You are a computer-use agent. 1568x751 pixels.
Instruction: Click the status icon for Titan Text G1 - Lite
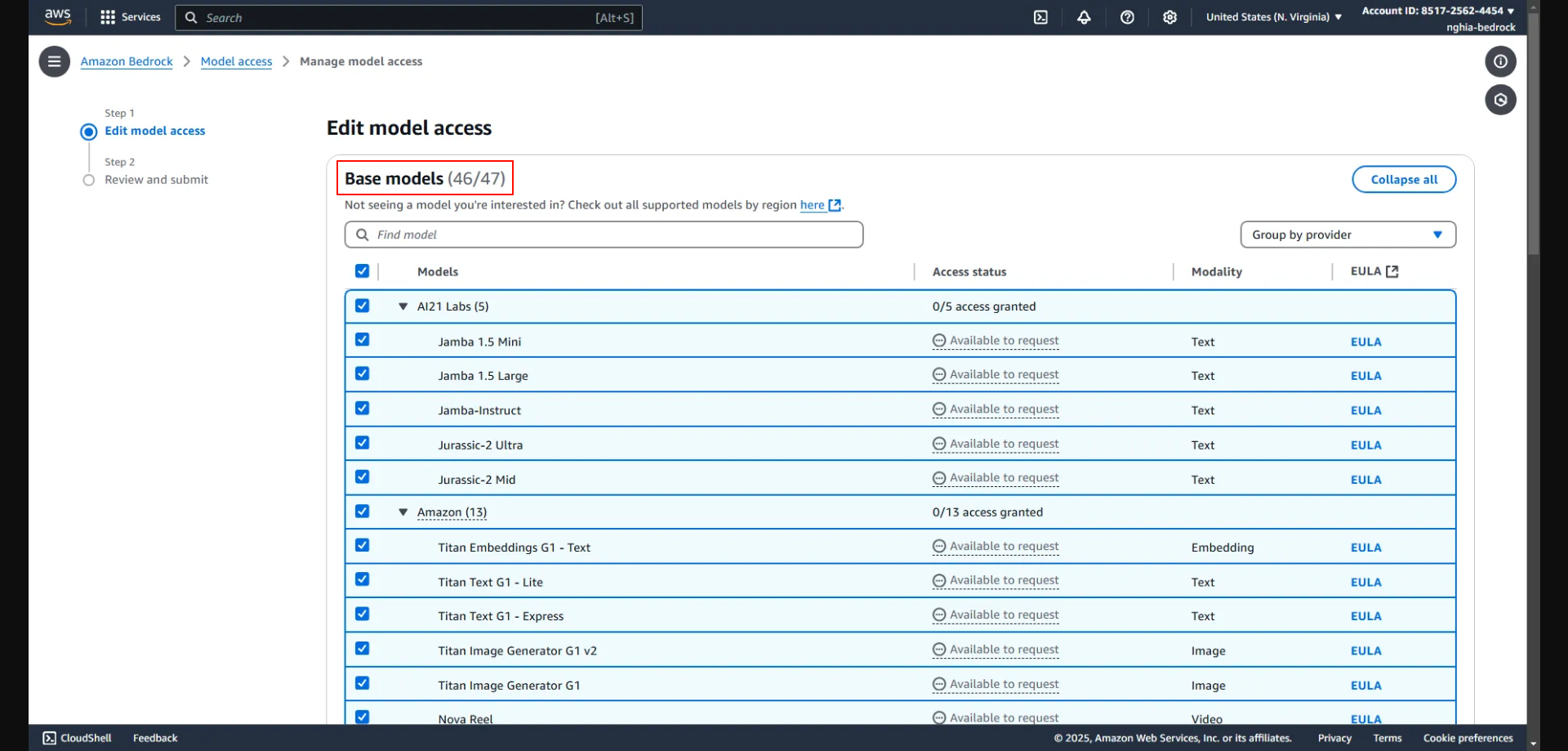tap(939, 580)
